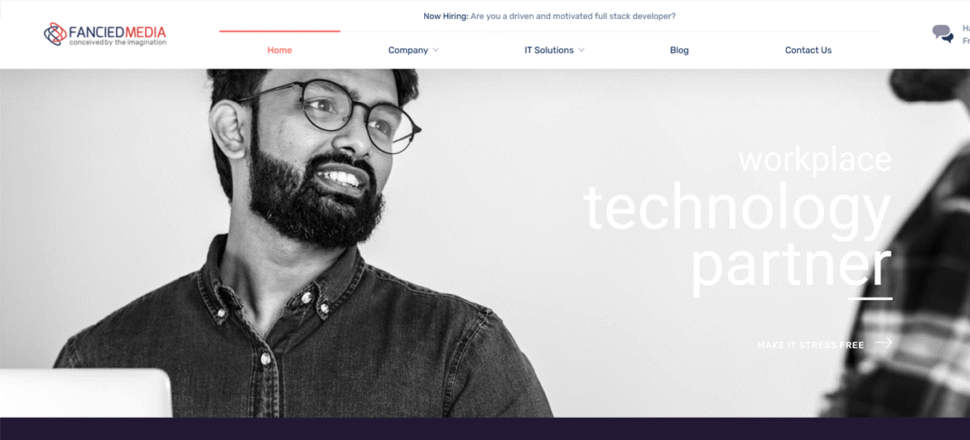Click the Fancied Media knot logo emblem
Image resolution: width=970 pixels, height=440 pixels.
pyautogui.click(x=55, y=34)
